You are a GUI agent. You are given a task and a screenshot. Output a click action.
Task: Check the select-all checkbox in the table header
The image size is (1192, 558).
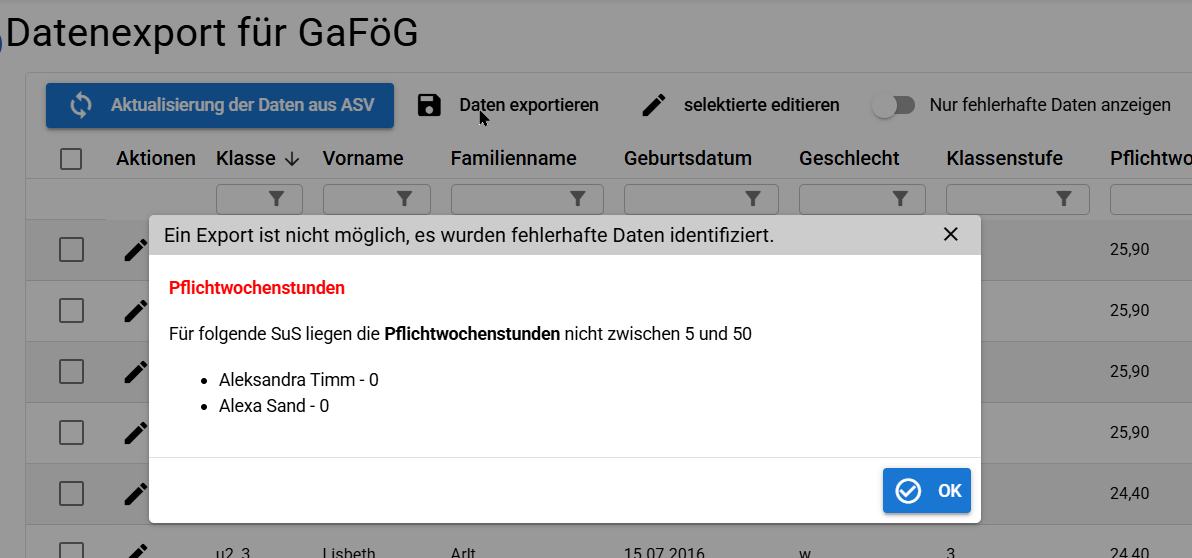pyautogui.click(x=71, y=159)
